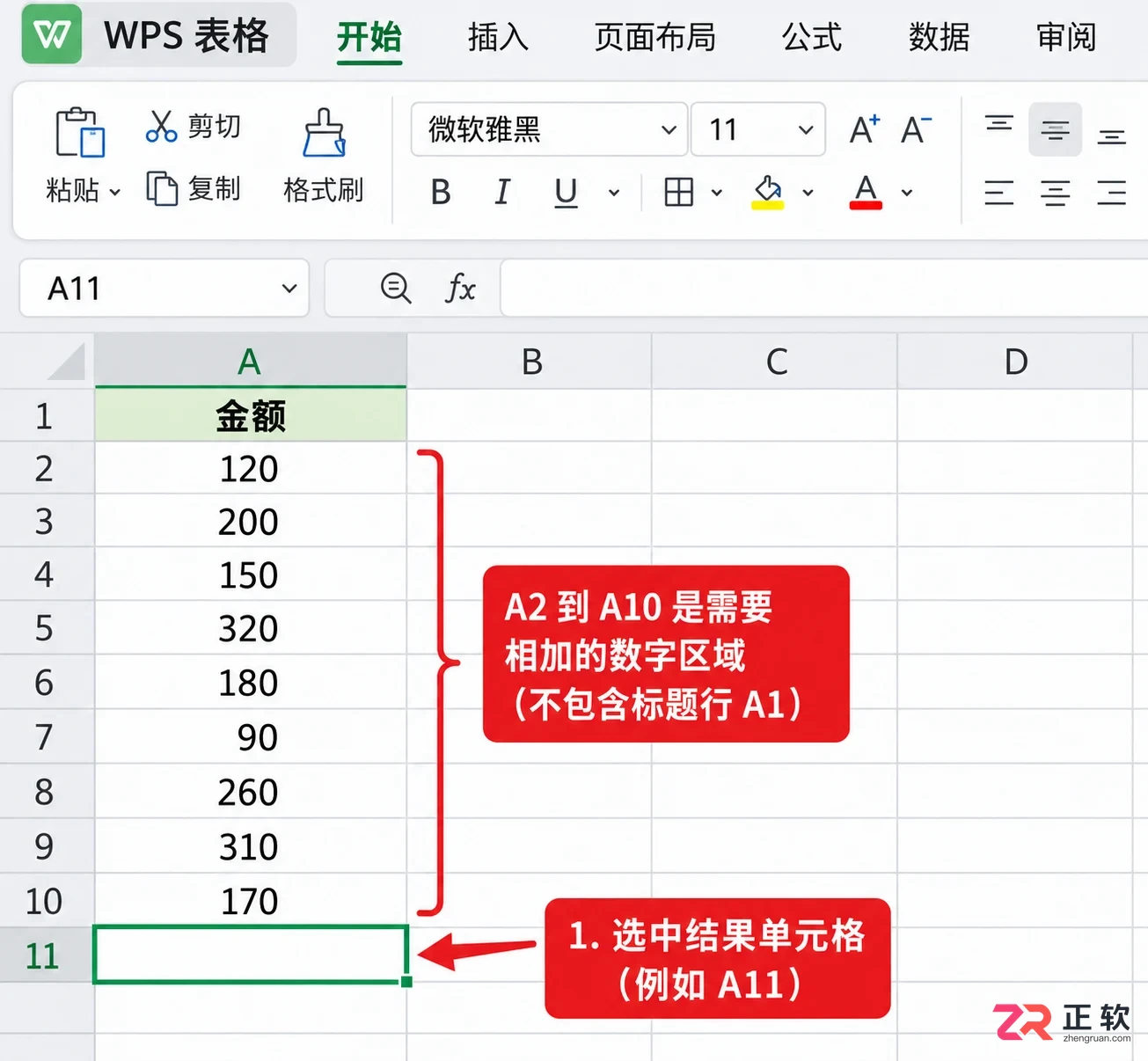Align text right
Screen dimensions: 1148x1061
click(x=1112, y=193)
